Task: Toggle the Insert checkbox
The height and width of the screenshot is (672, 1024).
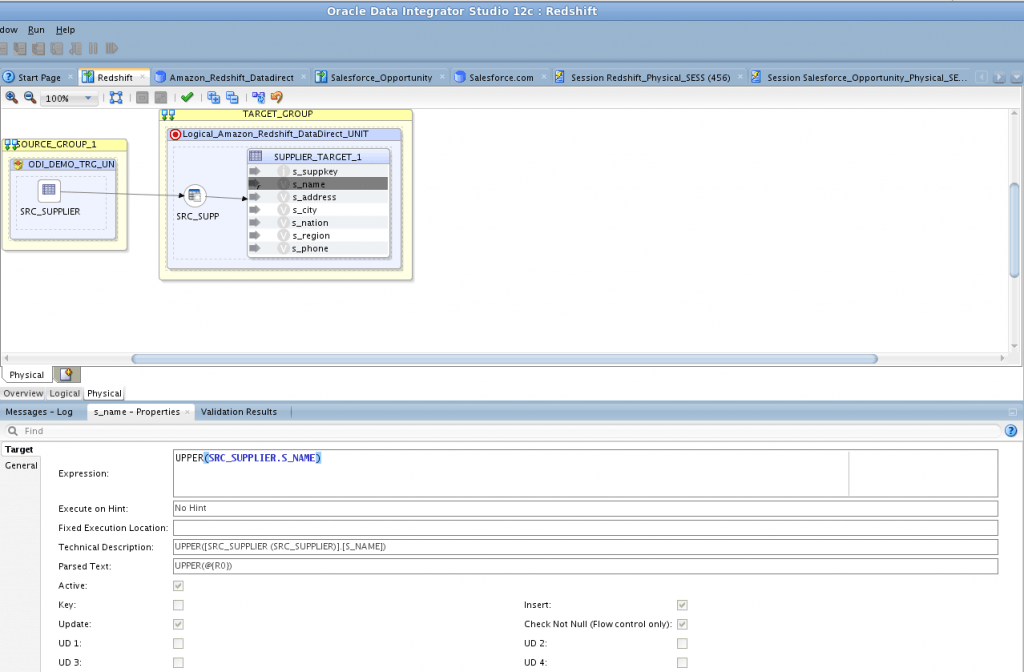Action: tap(682, 605)
